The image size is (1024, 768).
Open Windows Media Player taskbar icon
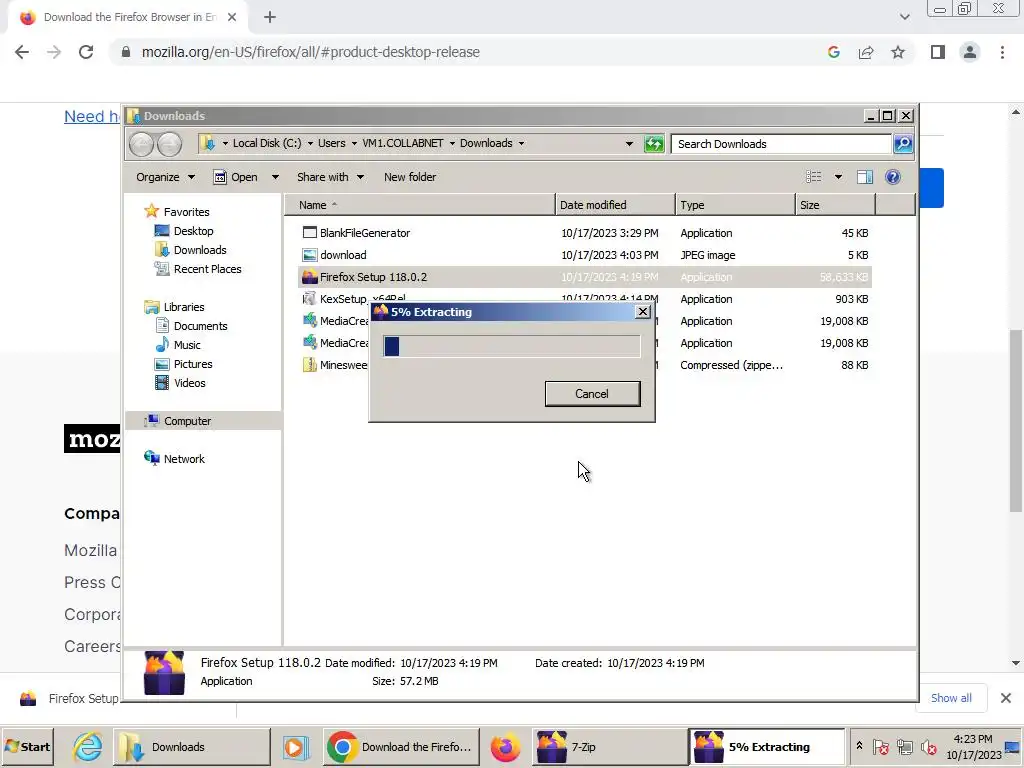point(294,747)
